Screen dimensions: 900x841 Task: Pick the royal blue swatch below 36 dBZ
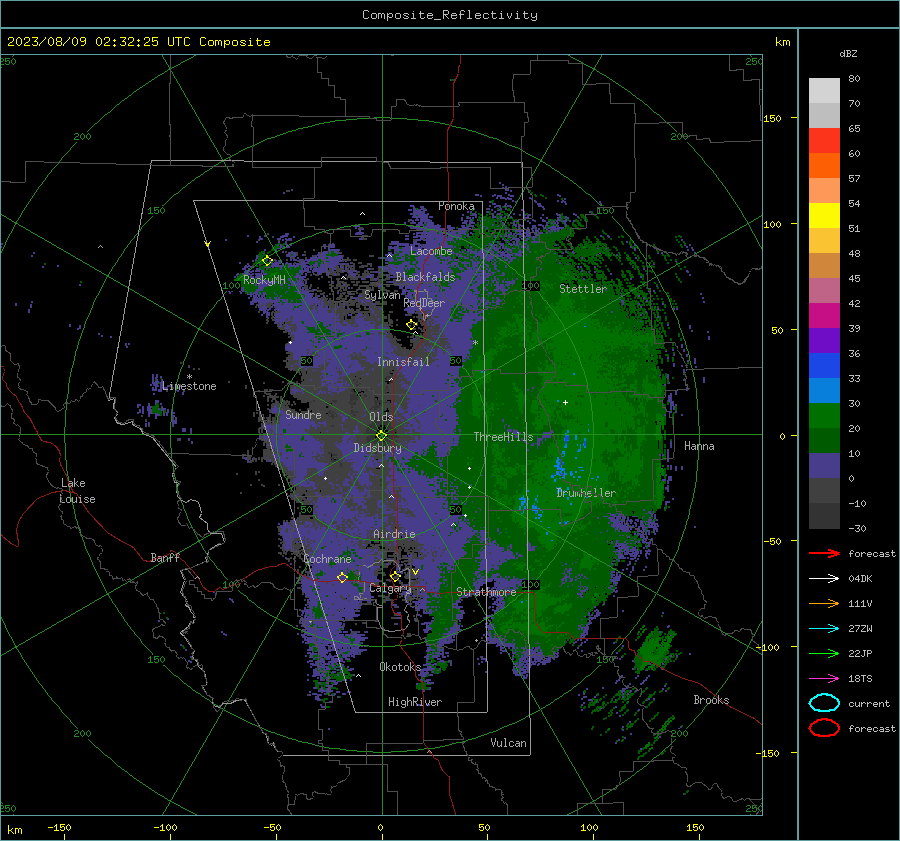[x=824, y=365]
